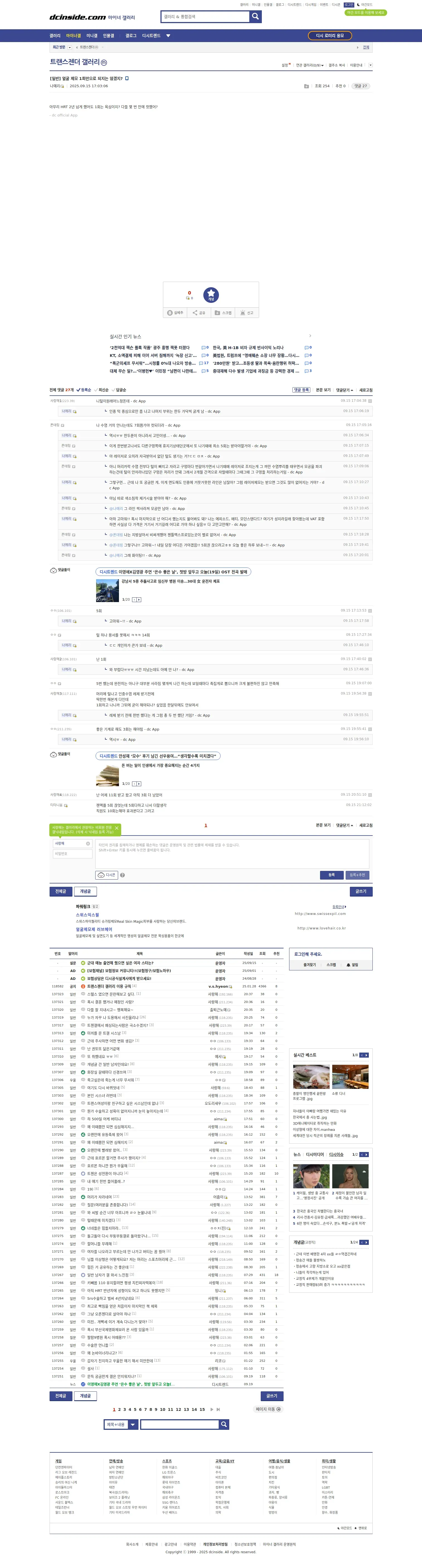The height and width of the screenshot is (1568, 422).
Task: Collapse comments with lower 댓글닫기
Action: [344, 826]
